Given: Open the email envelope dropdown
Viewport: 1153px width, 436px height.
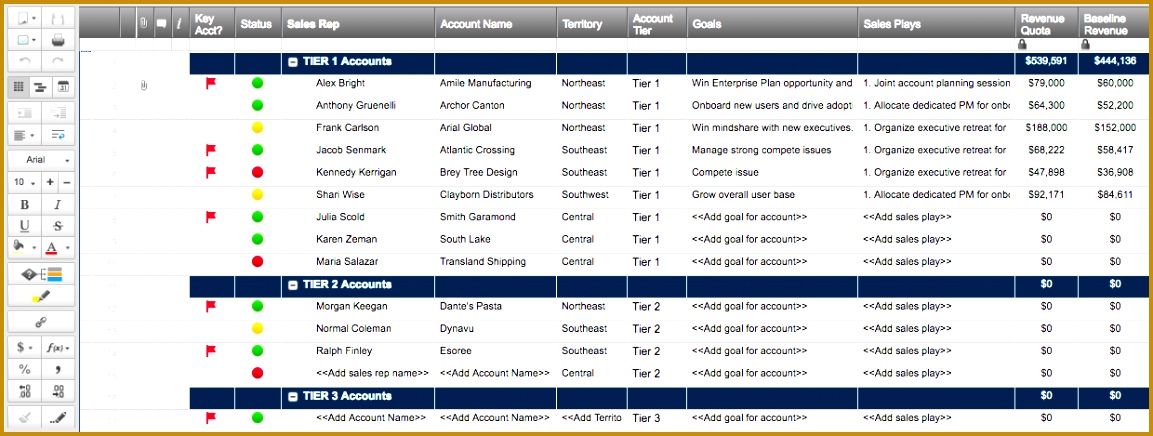Looking at the screenshot, I should pyautogui.click(x=24, y=40).
